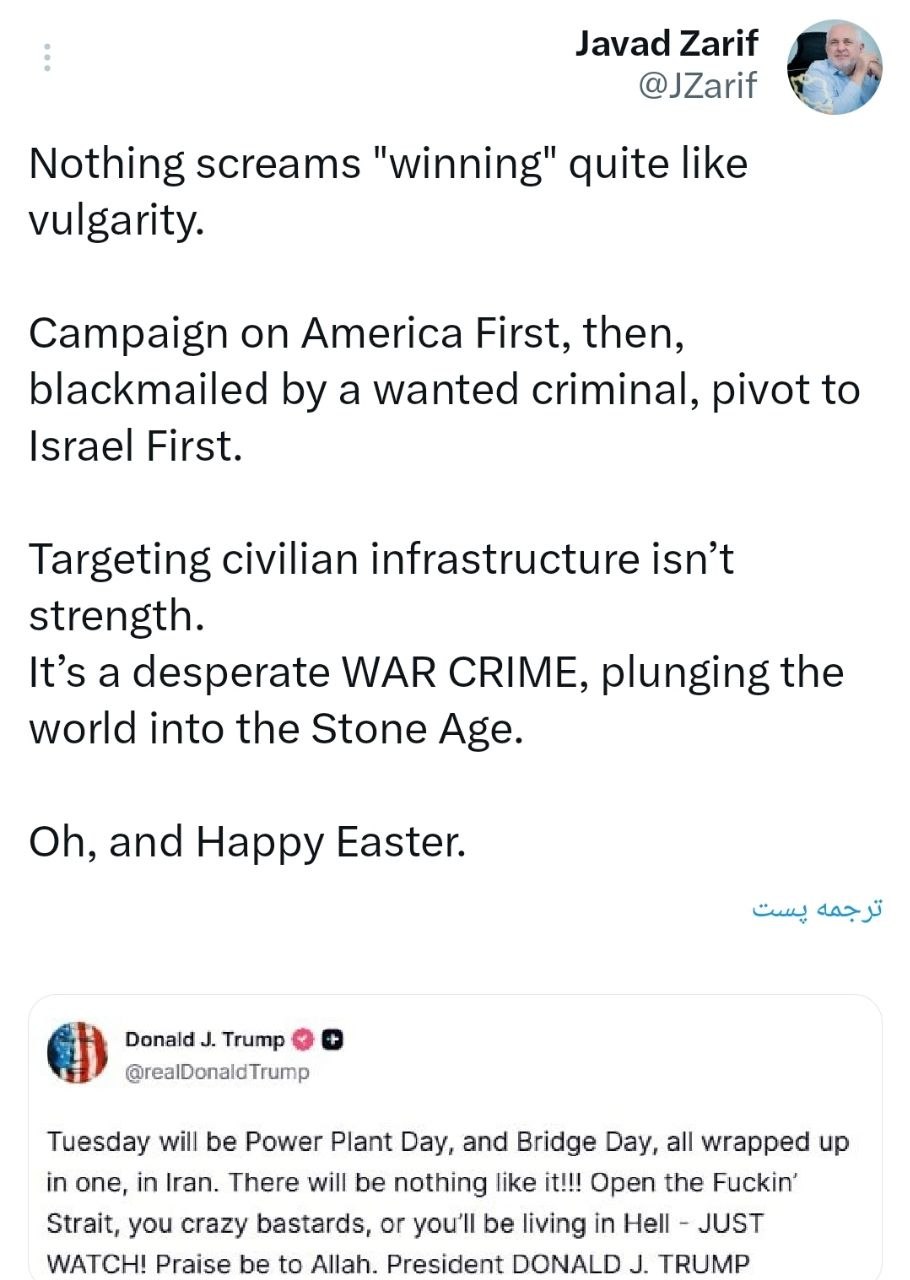Tap the 'Oh, and Happy Easter.' line

247,842
